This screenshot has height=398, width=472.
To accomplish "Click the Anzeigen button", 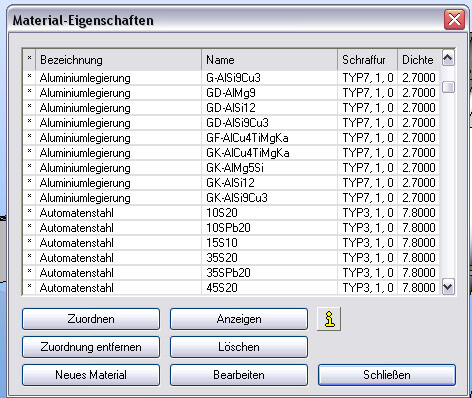I will point(239,319).
